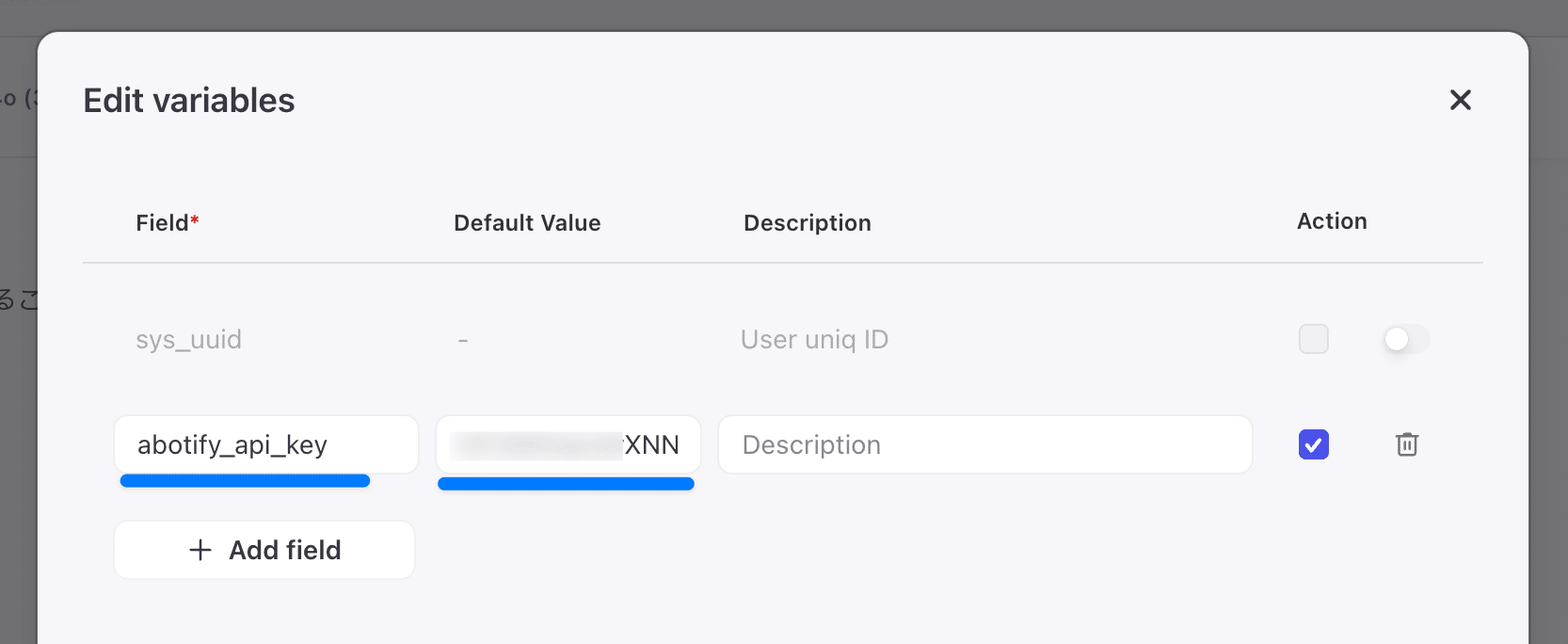Click the Field column header
This screenshot has width=1568, height=644.
point(162,223)
